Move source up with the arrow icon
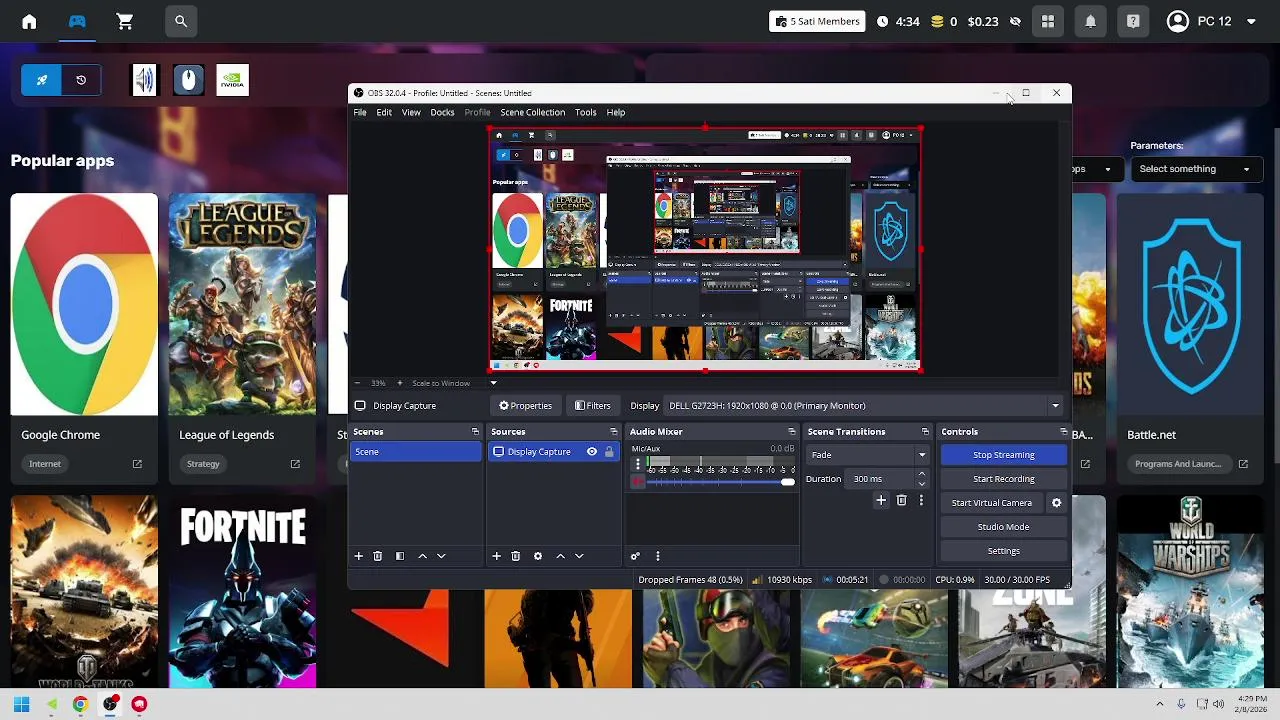Screen dimensions: 1280x720 tap(560, 556)
